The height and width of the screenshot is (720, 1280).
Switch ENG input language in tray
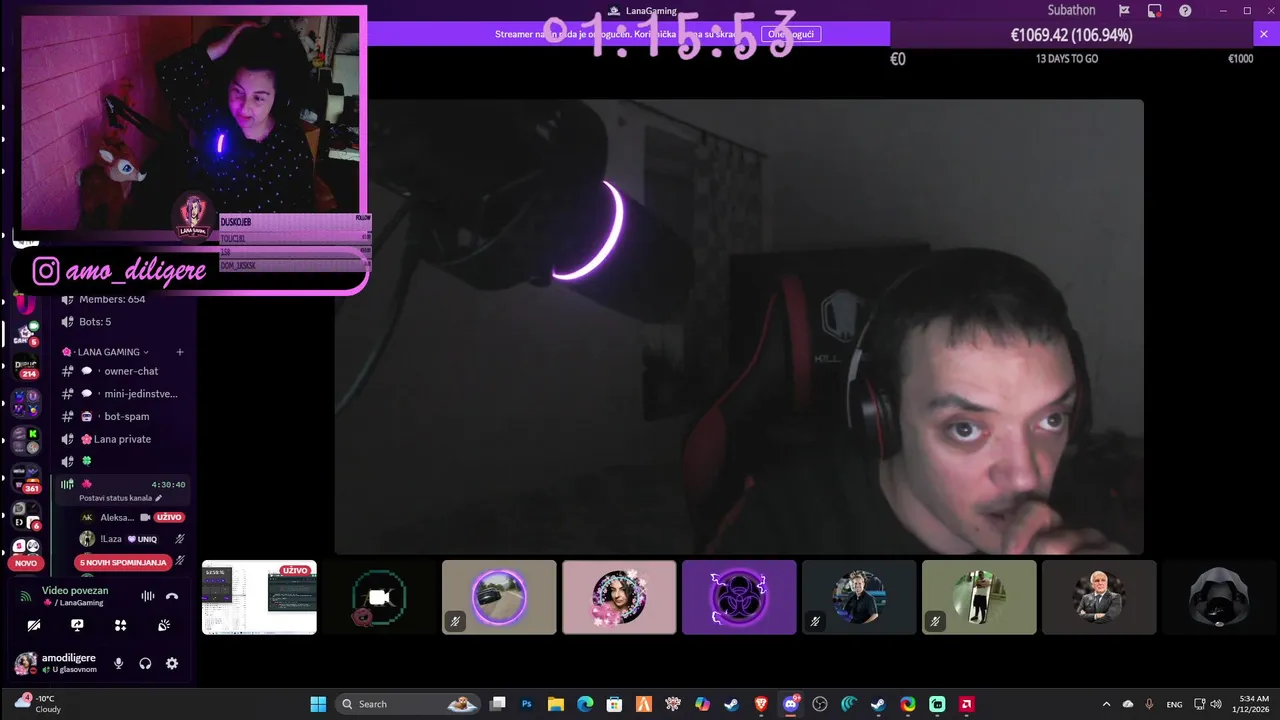[1174, 704]
